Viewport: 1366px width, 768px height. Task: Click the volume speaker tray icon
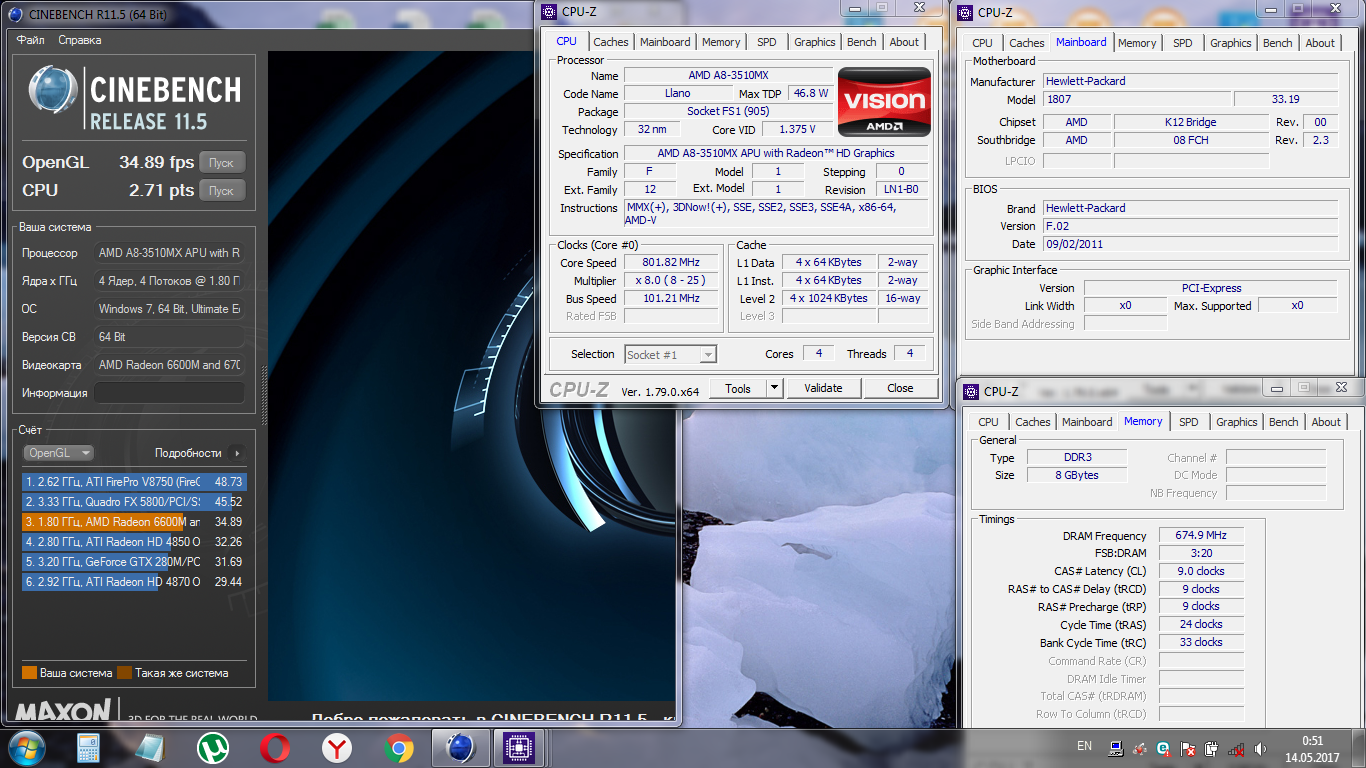tap(1260, 747)
